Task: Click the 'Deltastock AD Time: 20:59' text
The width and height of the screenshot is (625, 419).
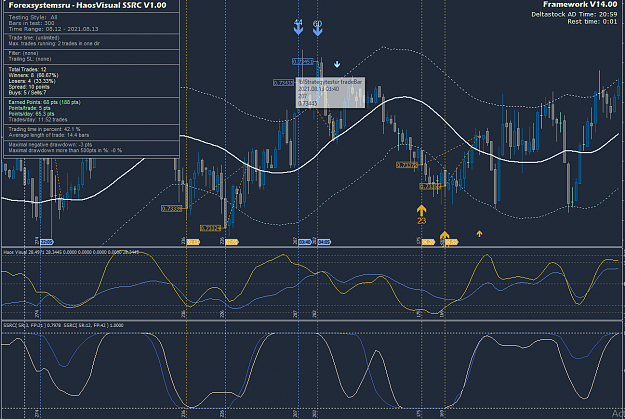Action: 574,14
